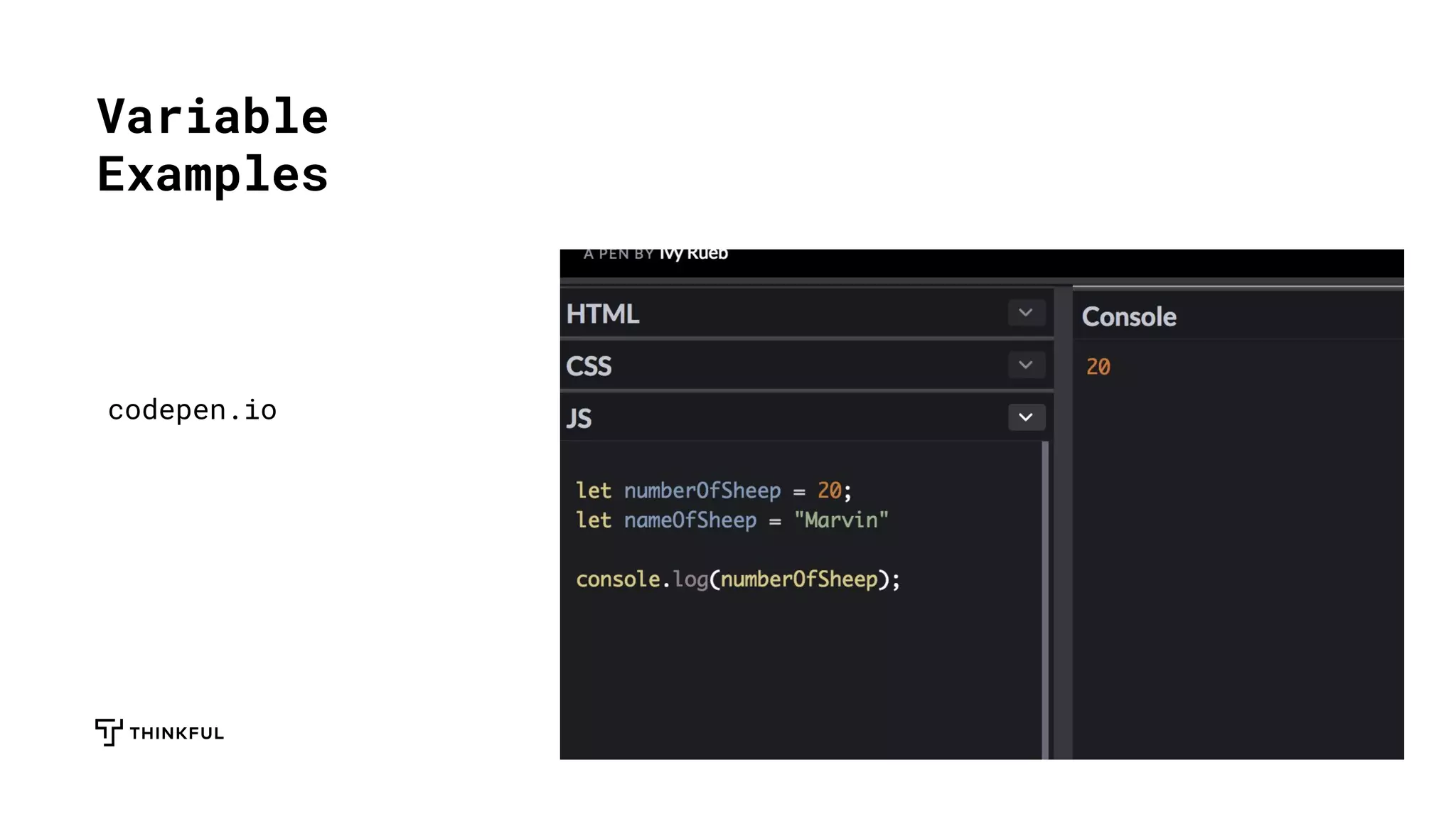Open the JS panel dropdown chevron

coord(1026,417)
